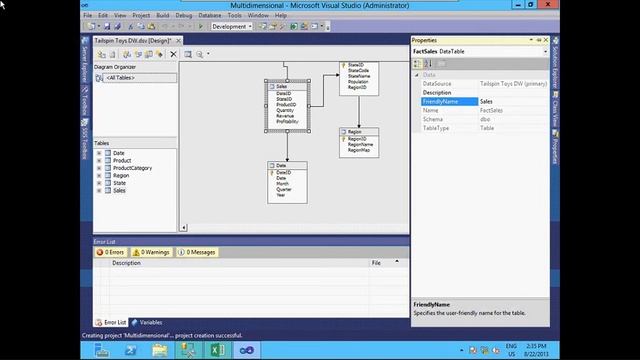Click the Refresh icon in the data source view toolbar
Viewport: 640px width, 360px height.
click(112, 54)
